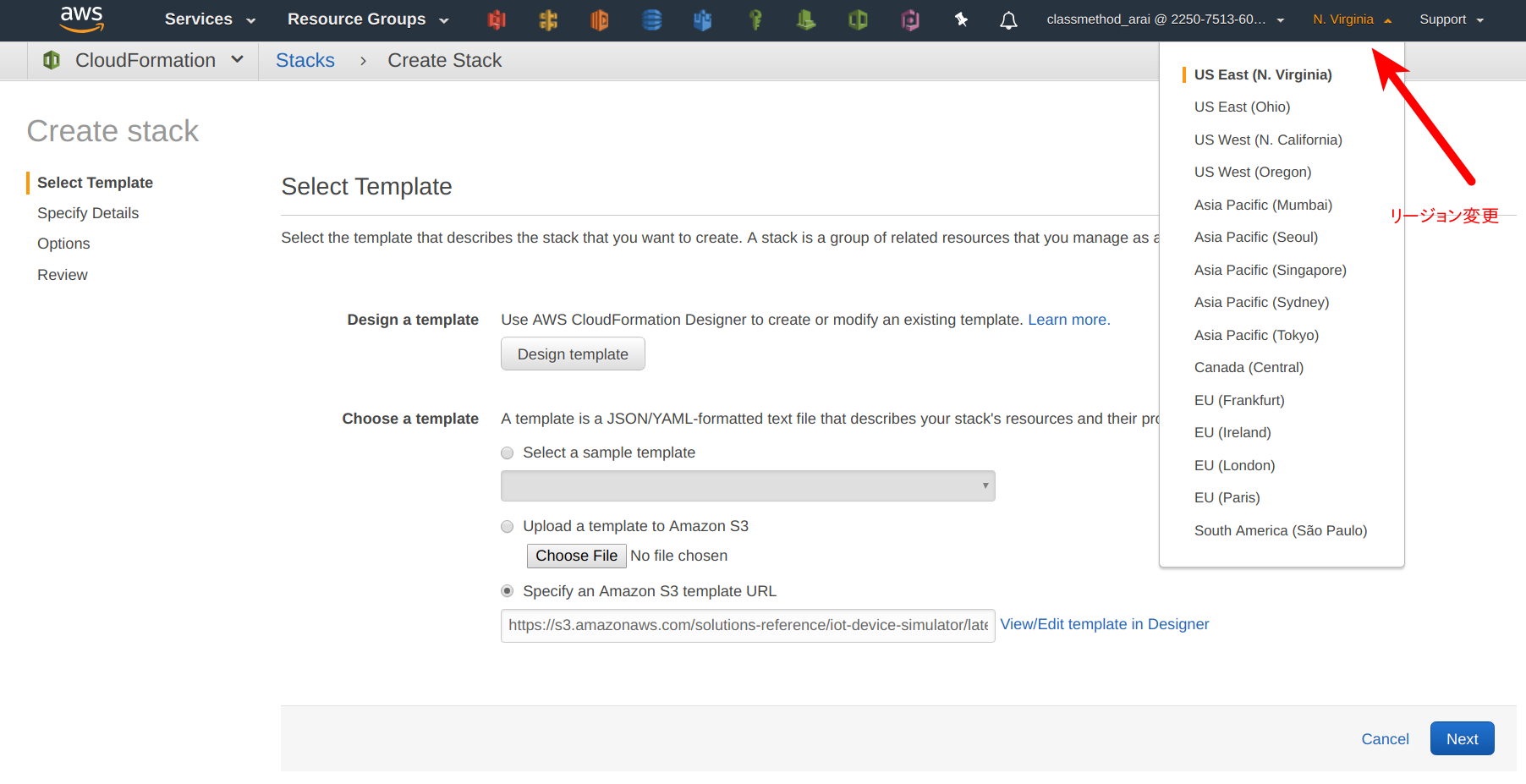Open View/Edit template in Designer

[1104, 624]
